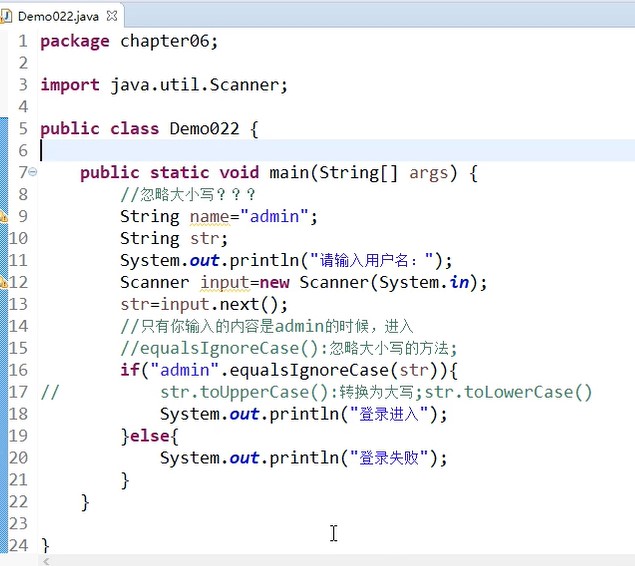This screenshot has height=566, width=635.
Task: Click 'main' in the method signature on line 7
Action: [289, 172]
